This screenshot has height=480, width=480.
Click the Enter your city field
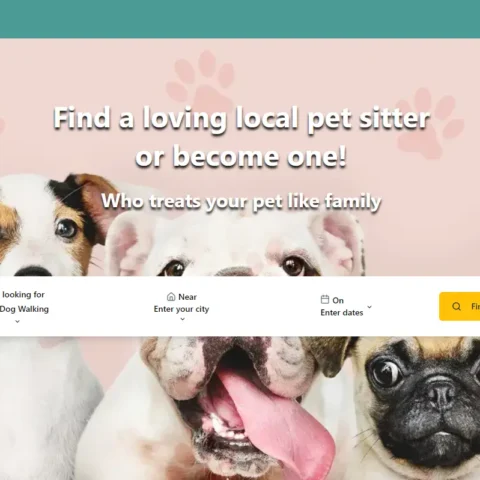[181, 309]
